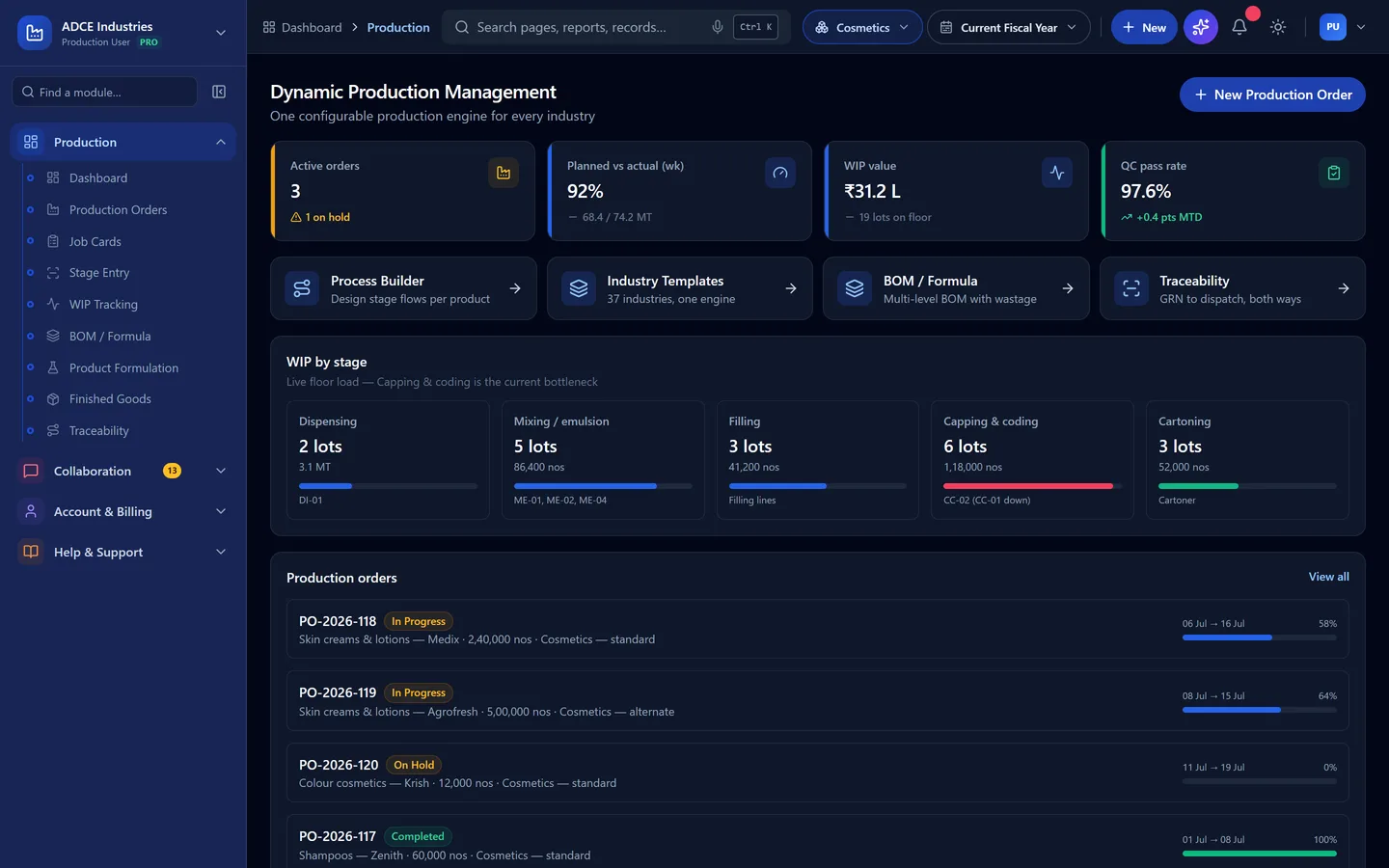This screenshot has width=1389, height=868.
Task: Click the Traceability card arrow
Action: tap(1344, 288)
